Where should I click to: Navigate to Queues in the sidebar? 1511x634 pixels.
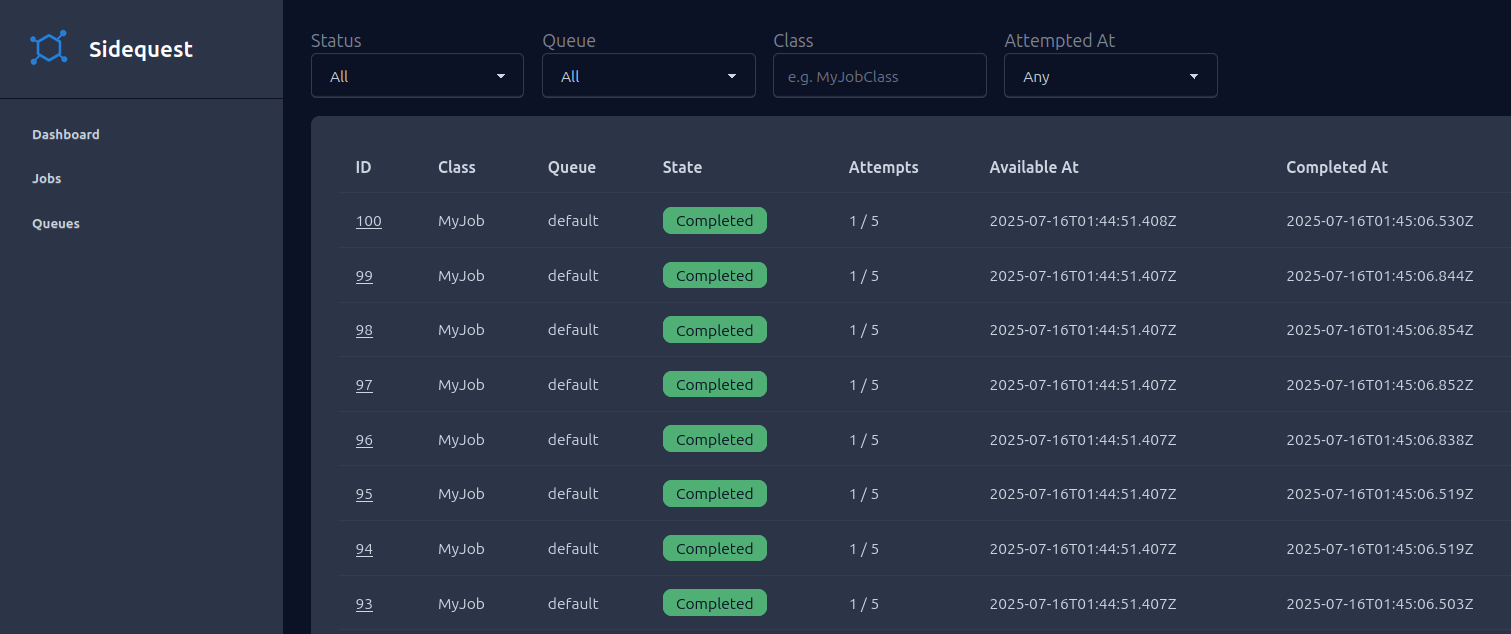(56, 224)
